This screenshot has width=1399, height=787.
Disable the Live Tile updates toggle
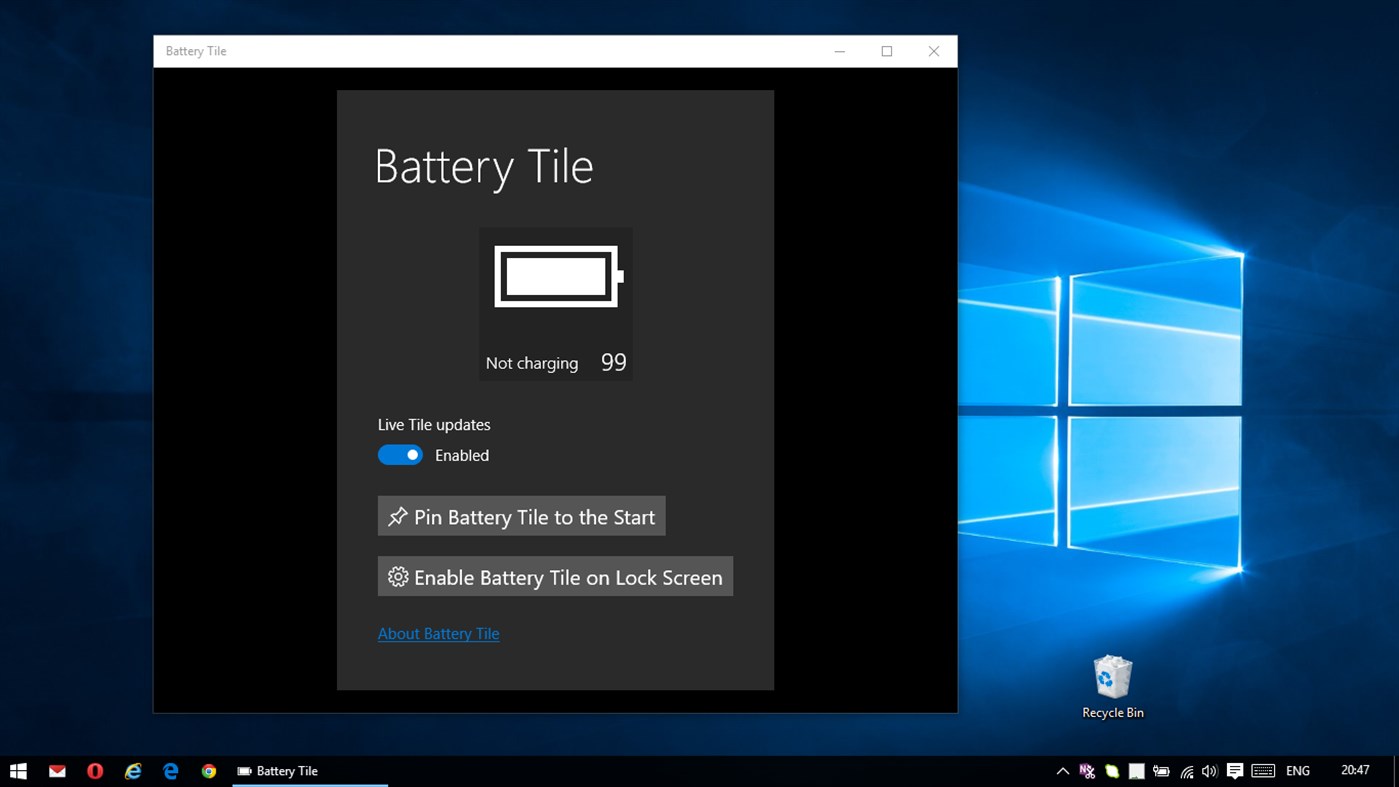(x=400, y=454)
